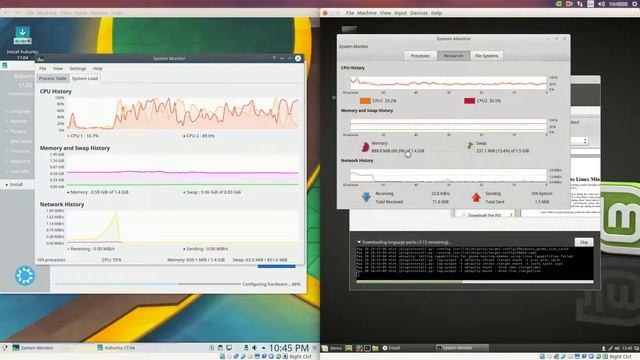
Task: Collapse the Downloading language packs disclosure triangle
Action: point(359,242)
